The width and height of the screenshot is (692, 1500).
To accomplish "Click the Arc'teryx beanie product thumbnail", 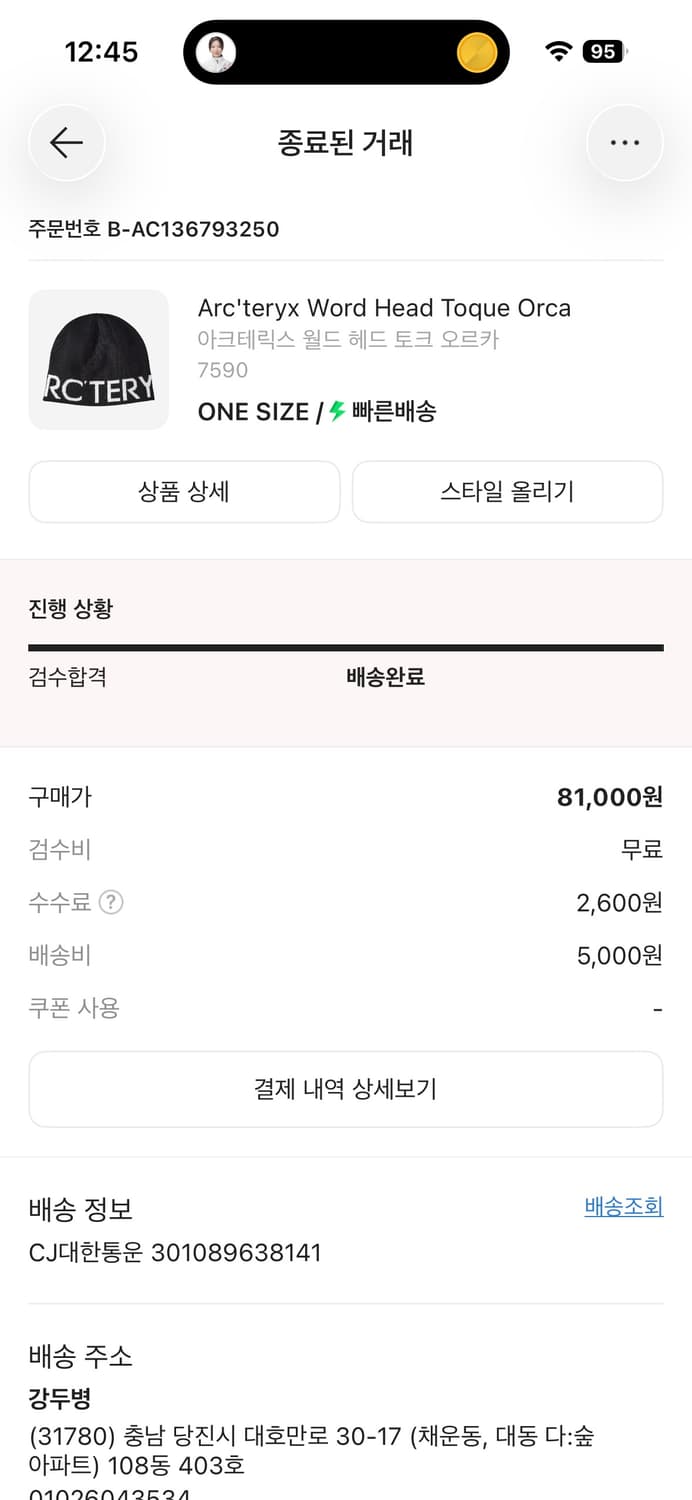I will (x=98, y=360).
